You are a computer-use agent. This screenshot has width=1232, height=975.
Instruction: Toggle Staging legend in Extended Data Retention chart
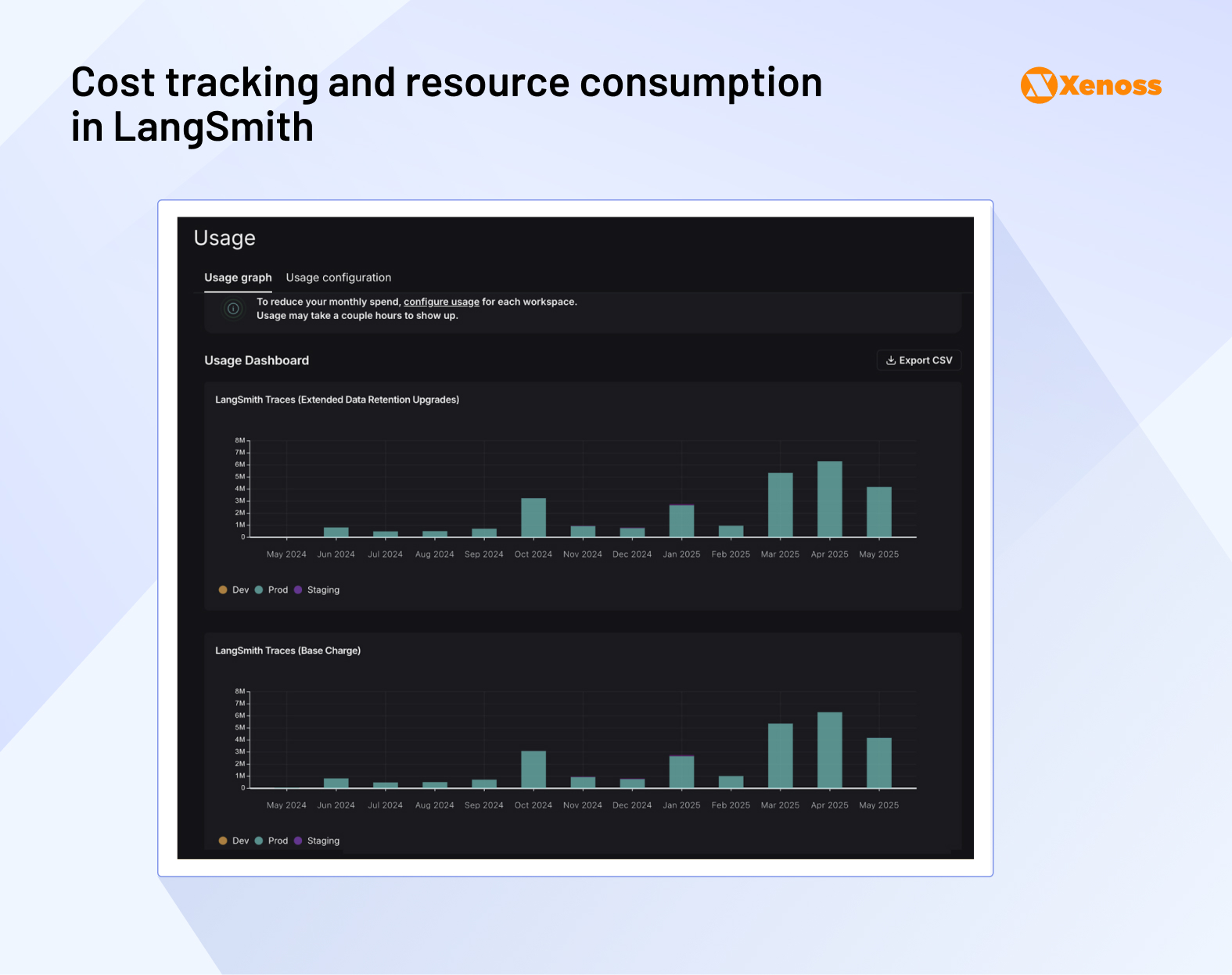coord(317,590)
